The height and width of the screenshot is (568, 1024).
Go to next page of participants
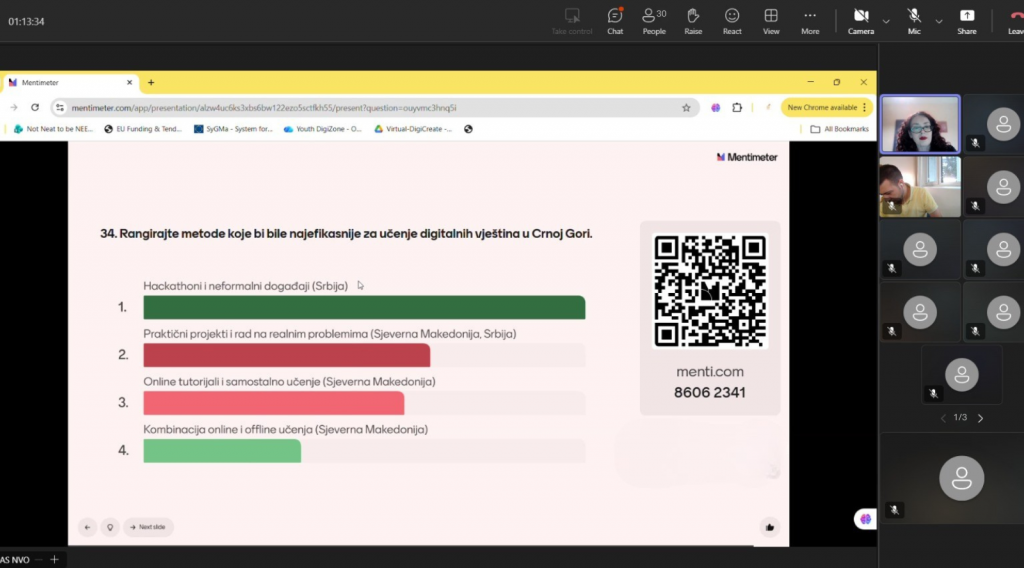click(x=980, y=418)
